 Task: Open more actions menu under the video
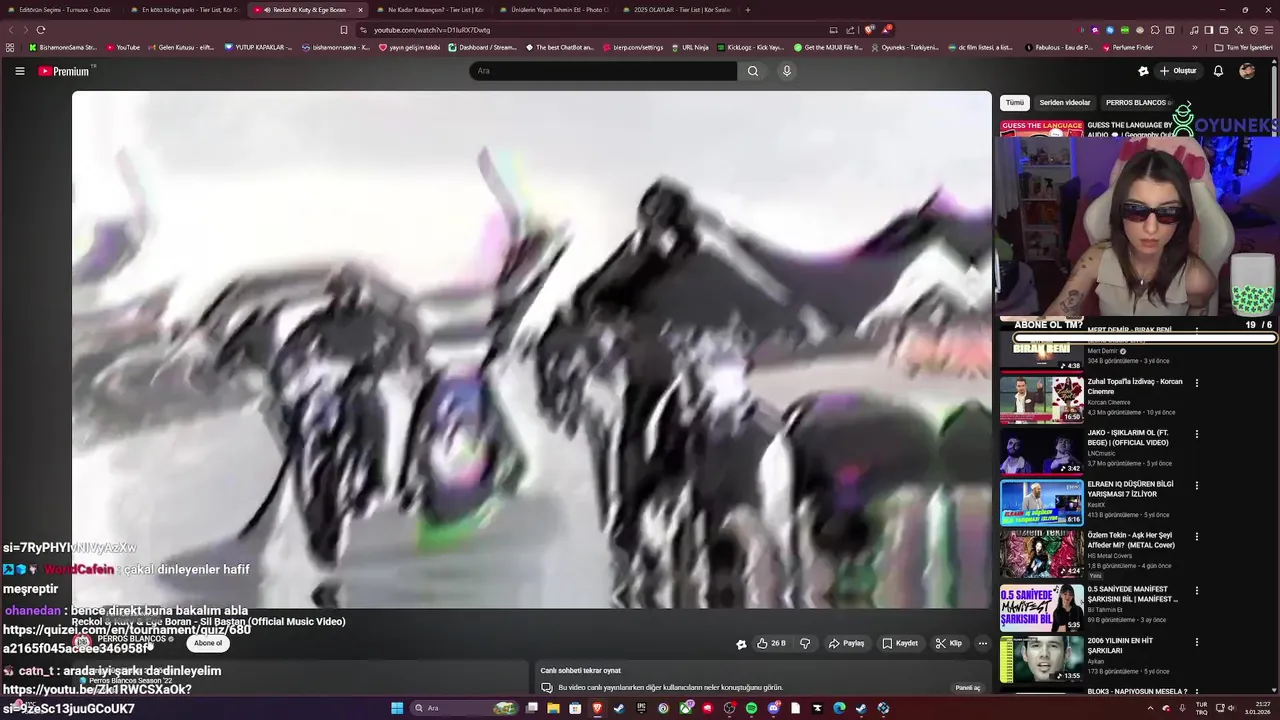tap(983, 644)
